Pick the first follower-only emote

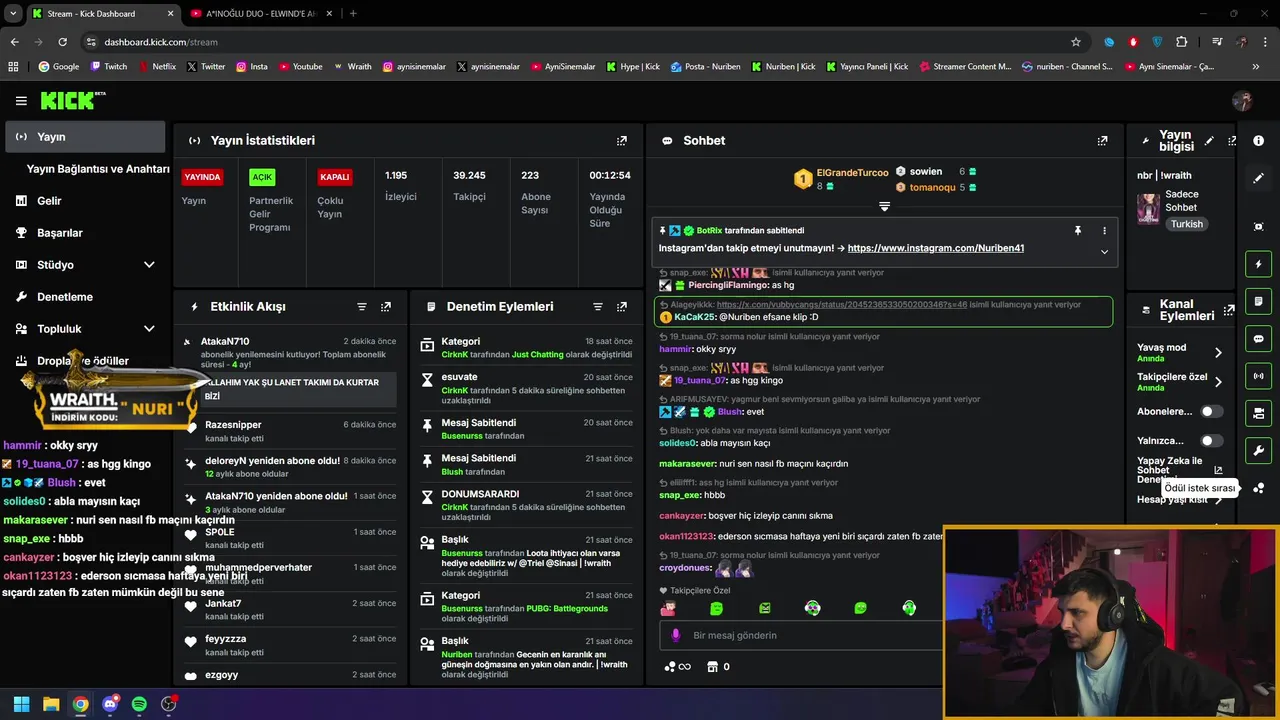click(x=668, y=608)
